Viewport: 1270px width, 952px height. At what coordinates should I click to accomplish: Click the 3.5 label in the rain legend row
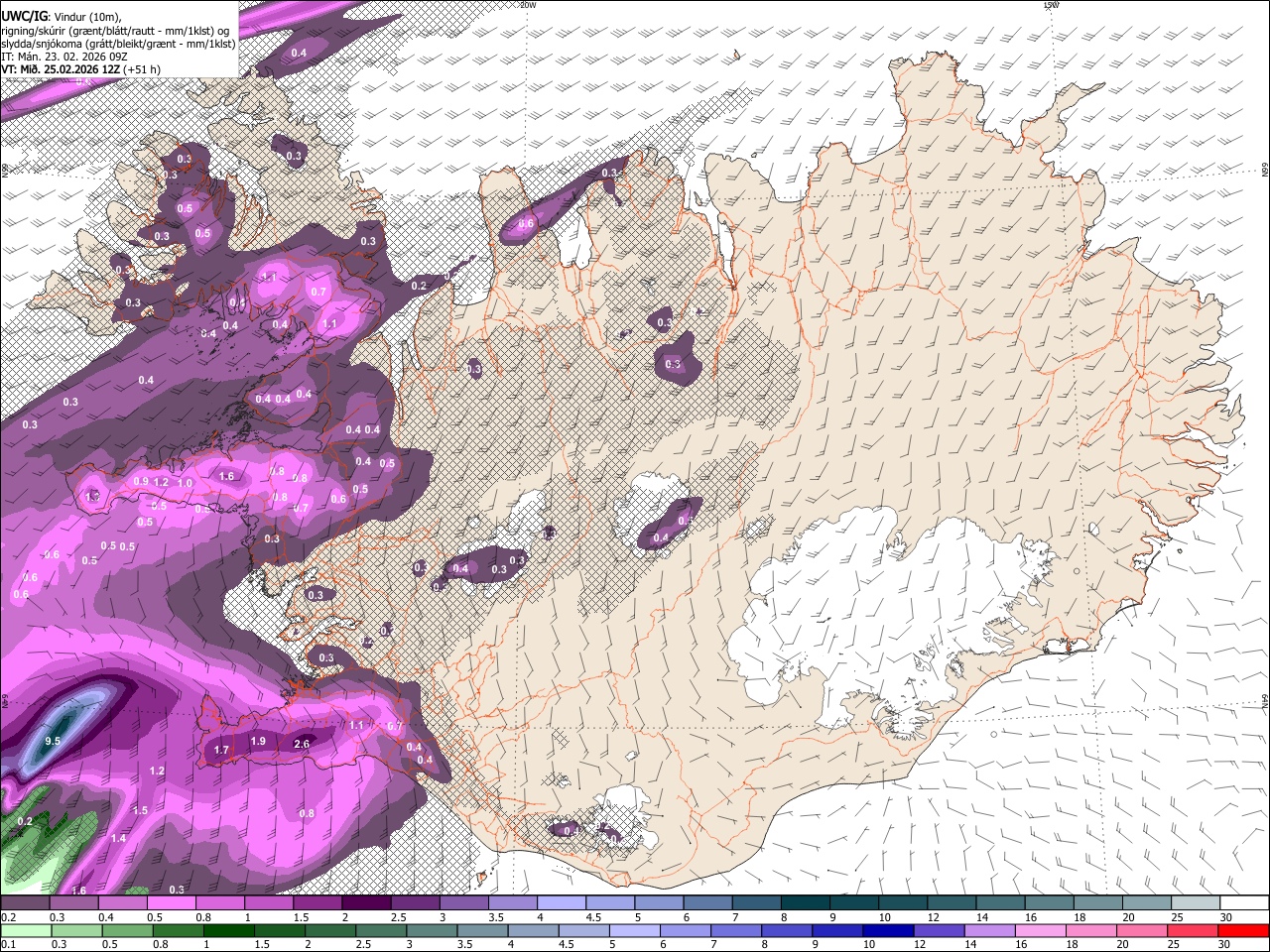464,944
